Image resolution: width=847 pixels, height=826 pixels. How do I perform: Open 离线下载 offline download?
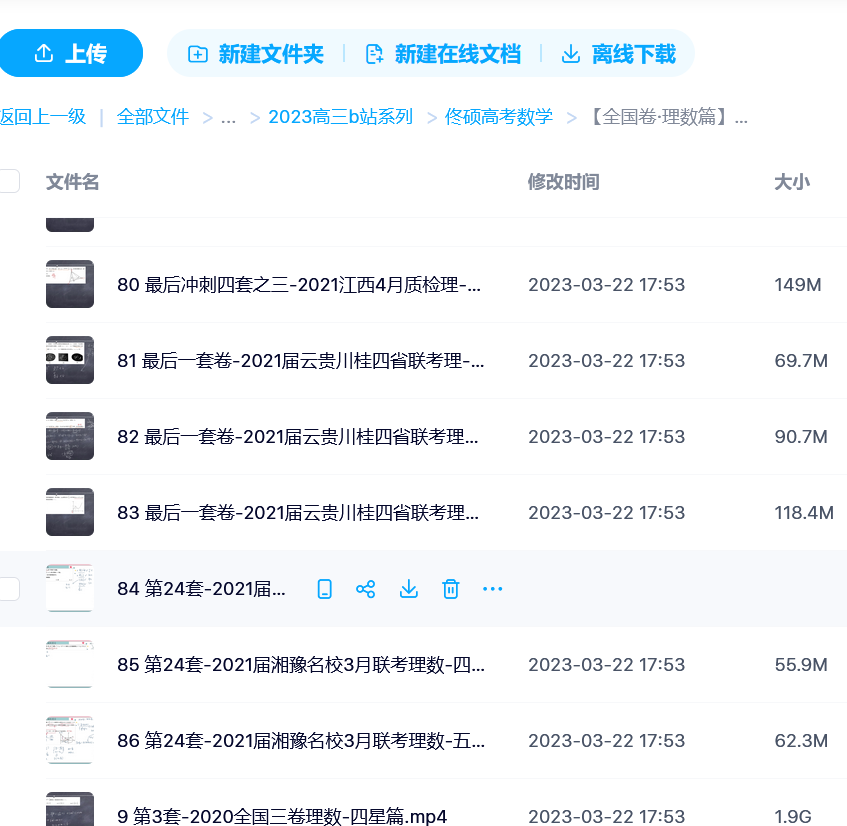pyautogui.click(x=618, y=54)
